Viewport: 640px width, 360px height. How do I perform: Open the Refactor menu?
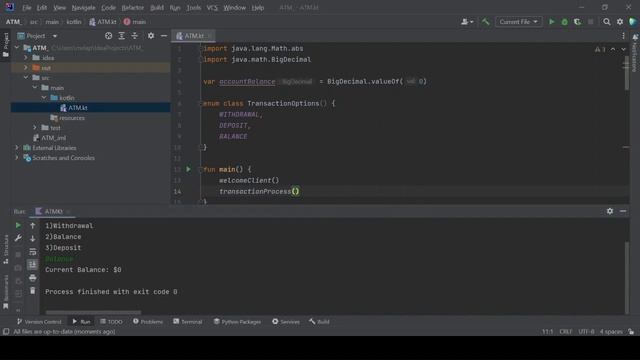[x=133, y=8]
